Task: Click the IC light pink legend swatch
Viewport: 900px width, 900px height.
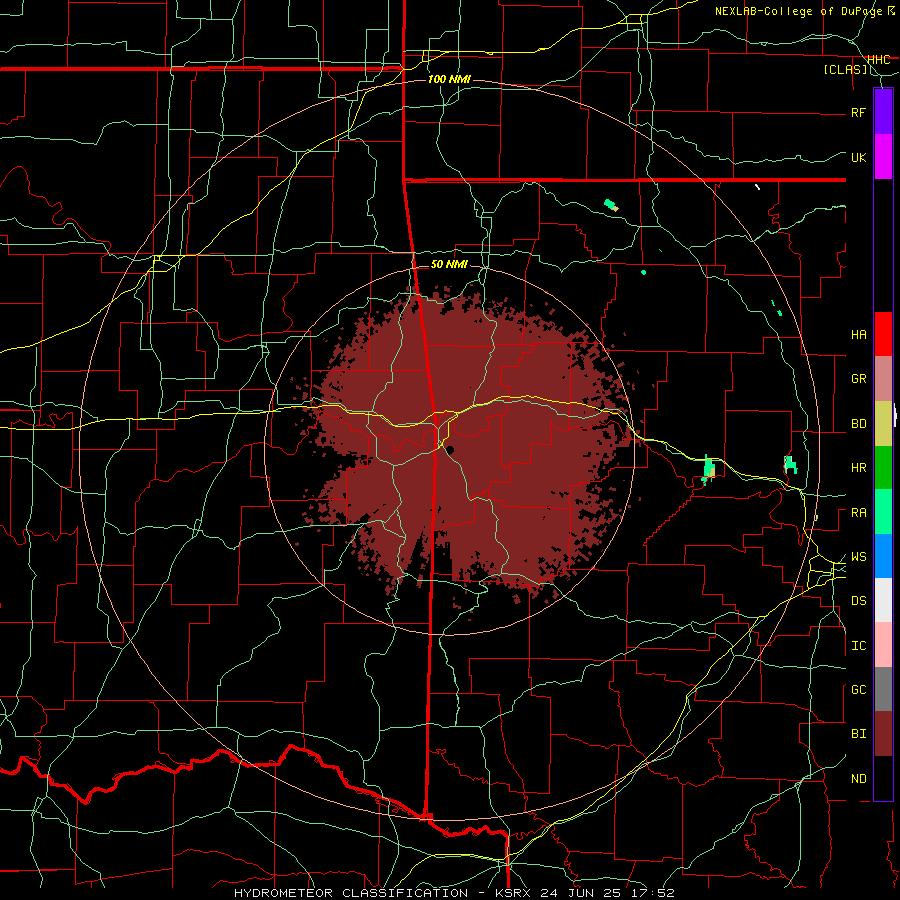Action: [x=883, y=645]
